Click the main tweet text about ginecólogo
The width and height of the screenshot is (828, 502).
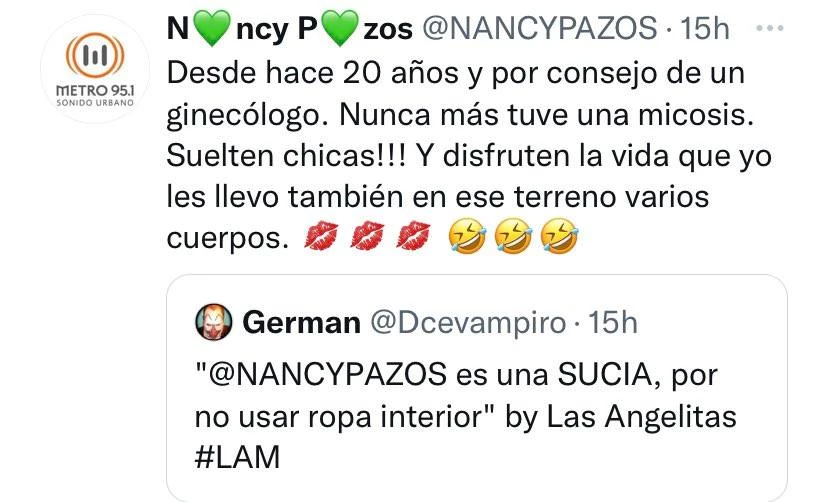[x=469, y=156]
